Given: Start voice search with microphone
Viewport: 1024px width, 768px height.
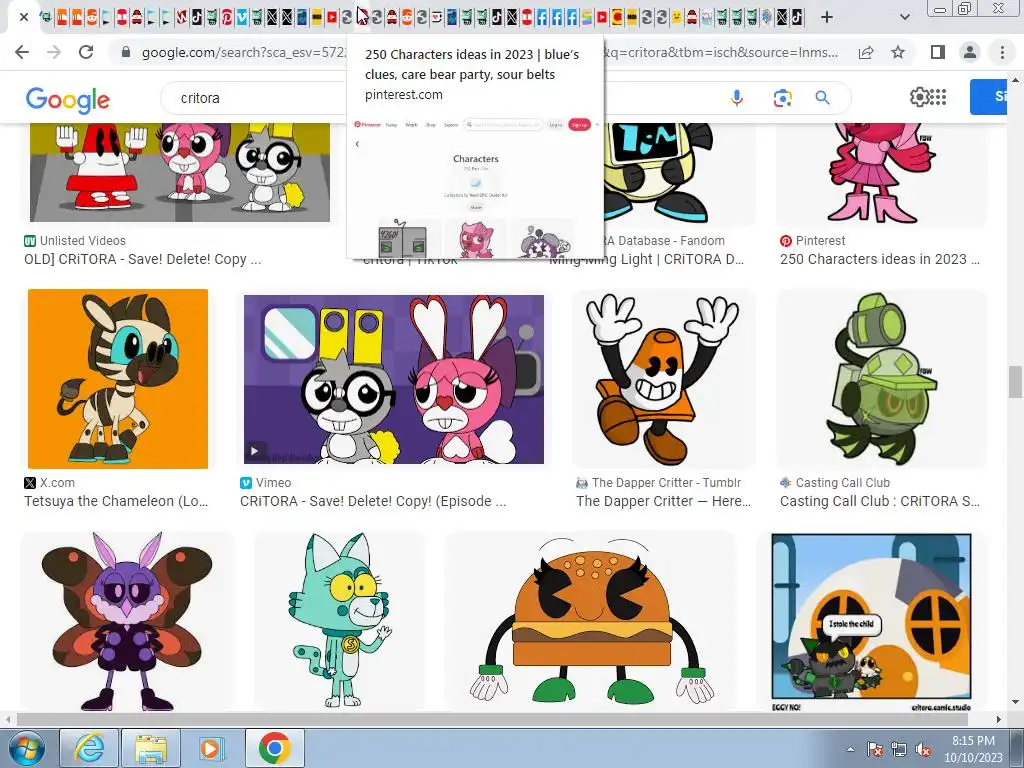Looking at the screenshot, I should (737, 98).
